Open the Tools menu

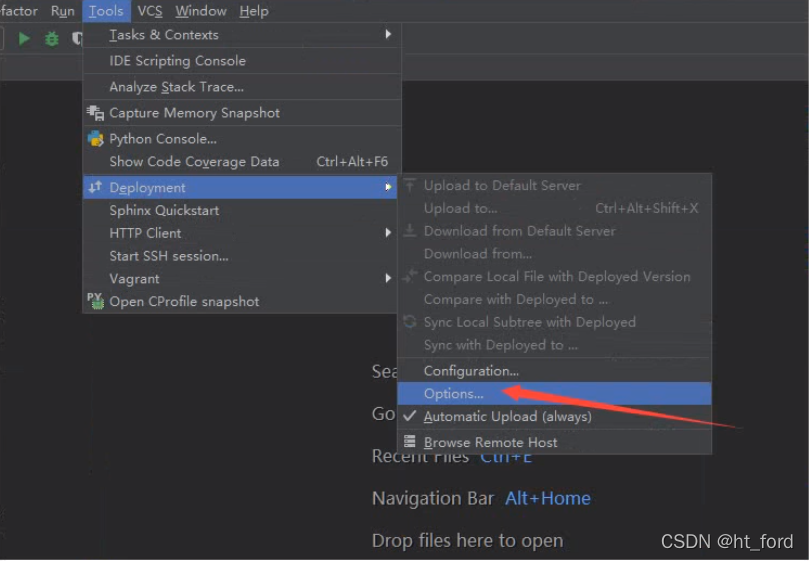point(106,11)
